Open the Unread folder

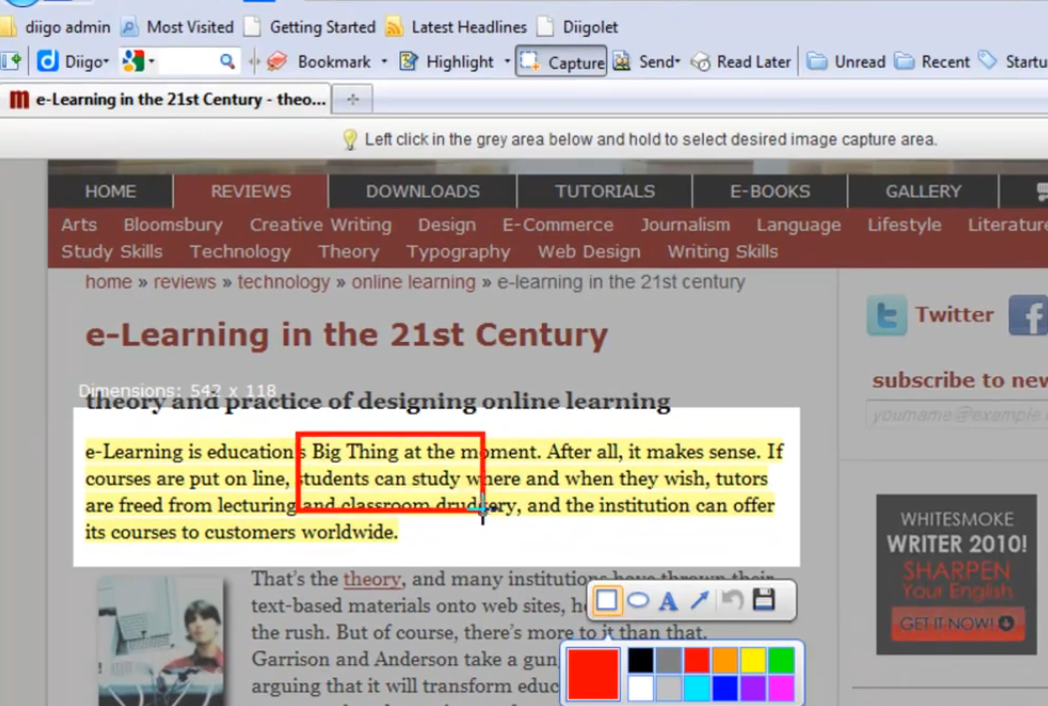pos(846,62)
